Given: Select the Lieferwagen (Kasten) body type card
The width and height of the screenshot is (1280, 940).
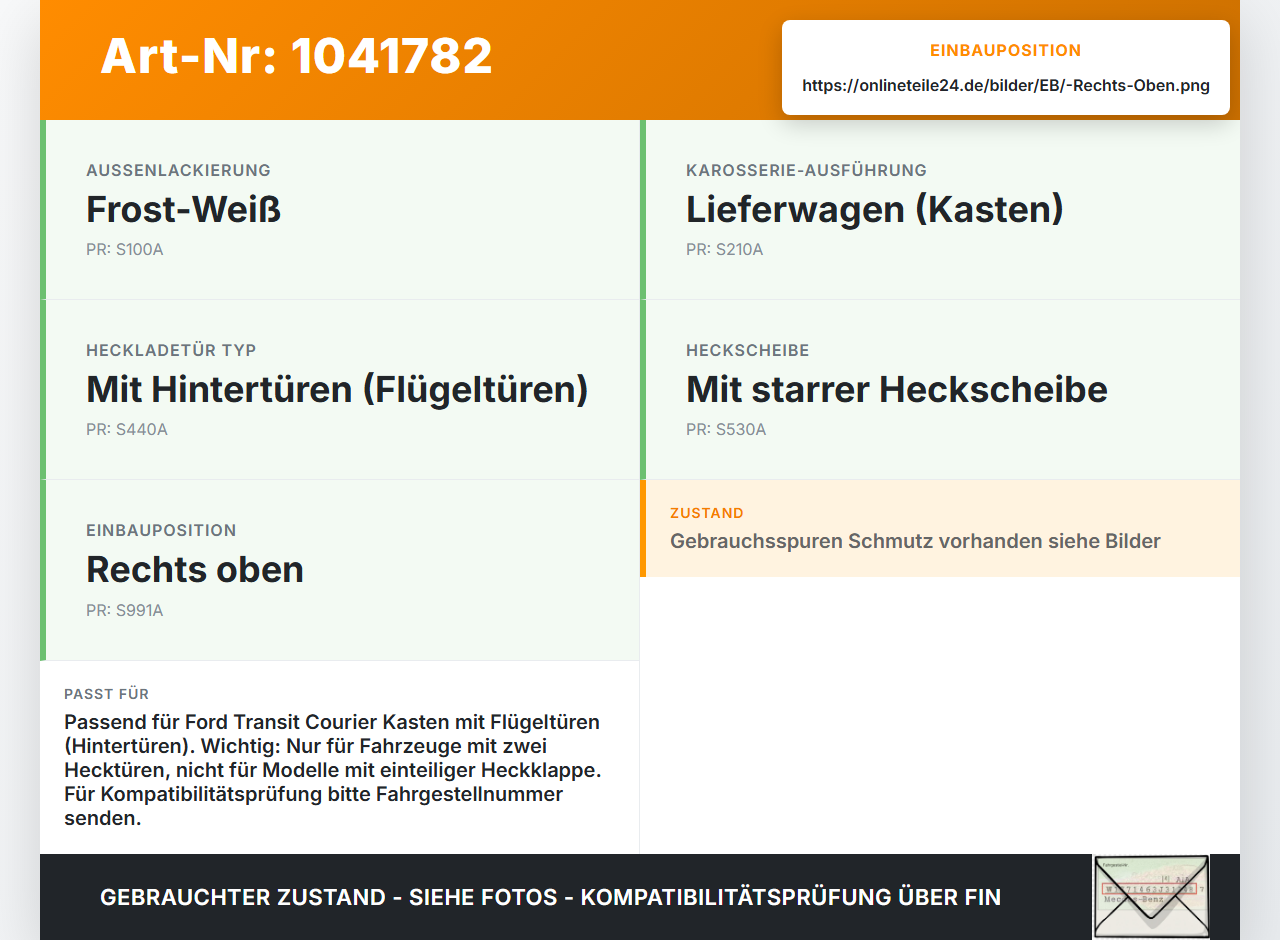Looking at the screenshot, I should coord(940,210).
